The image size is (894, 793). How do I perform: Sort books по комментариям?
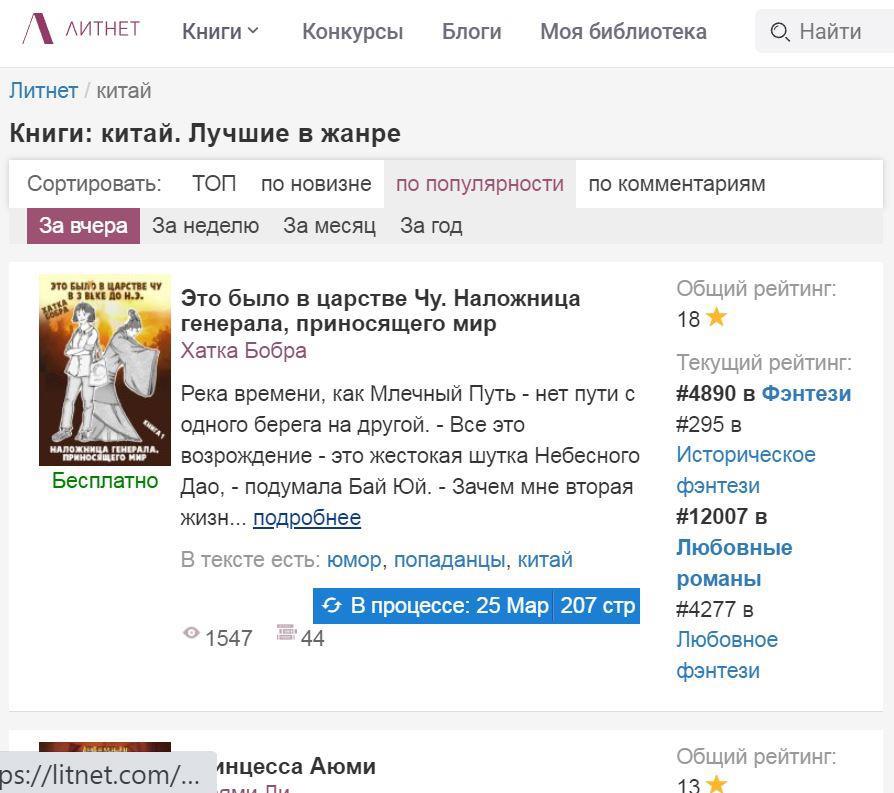[x=677, y=184]
